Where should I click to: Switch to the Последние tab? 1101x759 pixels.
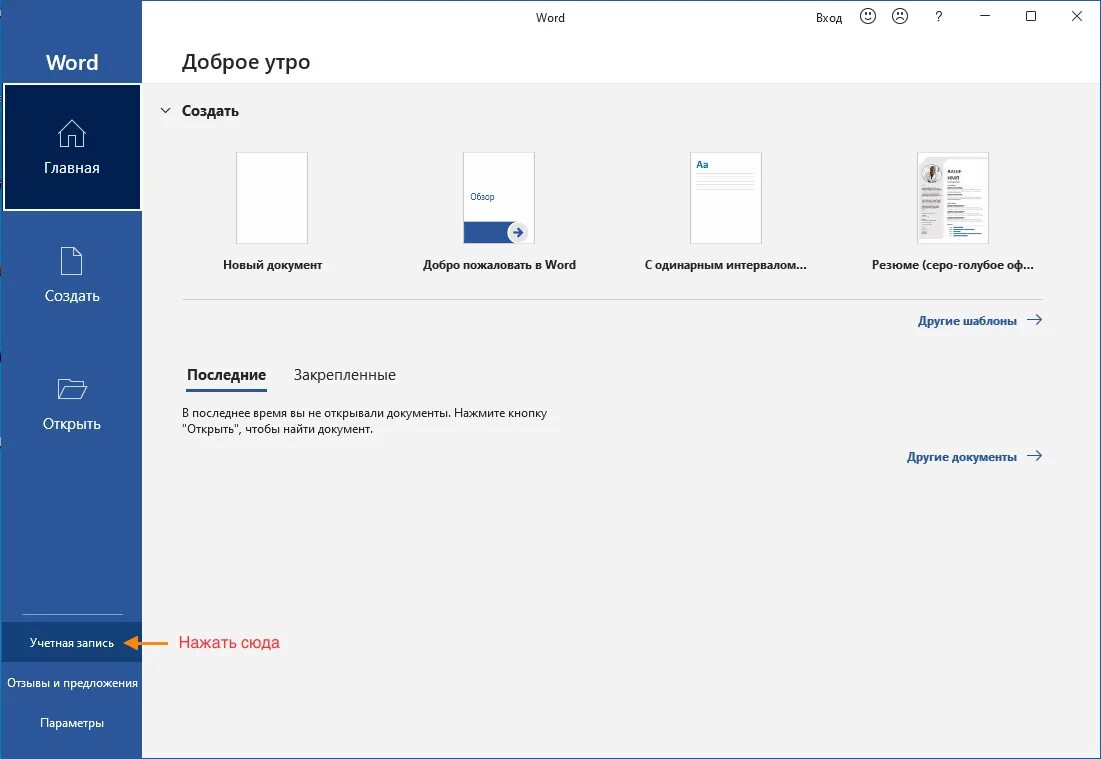click(226, 375)
